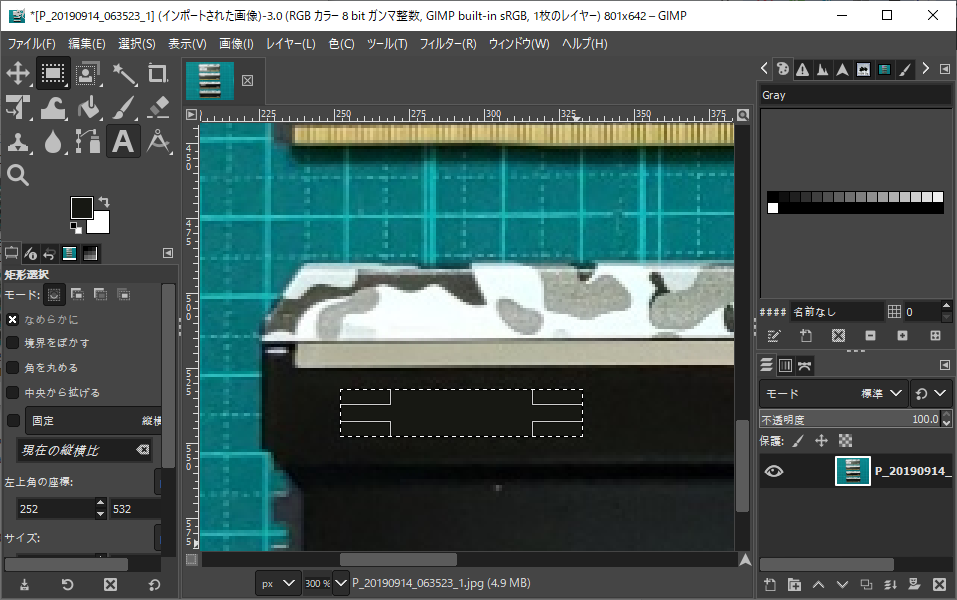Viewport: 957px width, 600px height.
Task: Click the Y position field showing 532
Action: pyautogui.click(x=135, y=509)
